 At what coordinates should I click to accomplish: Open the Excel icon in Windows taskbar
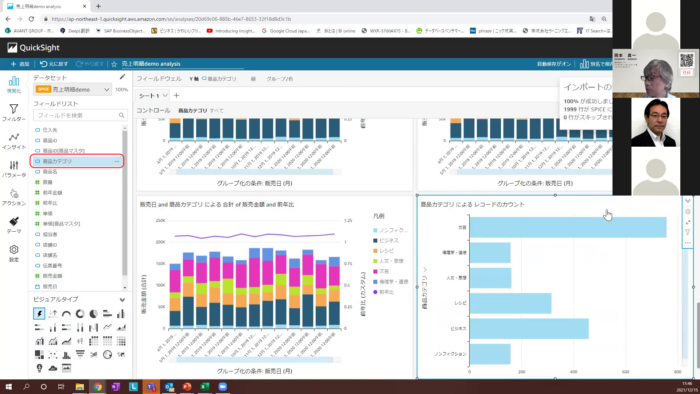pyautogui.click(x=205, y=387)
